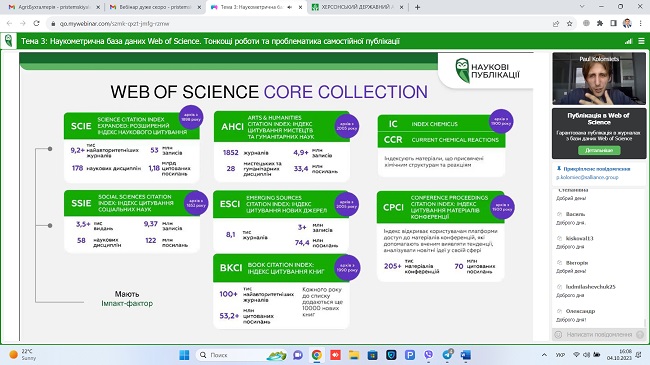Viewport: 650px width, 365px height.
Task: Open File Explorer from the taskbar
Action: click(x=354, y=355)
